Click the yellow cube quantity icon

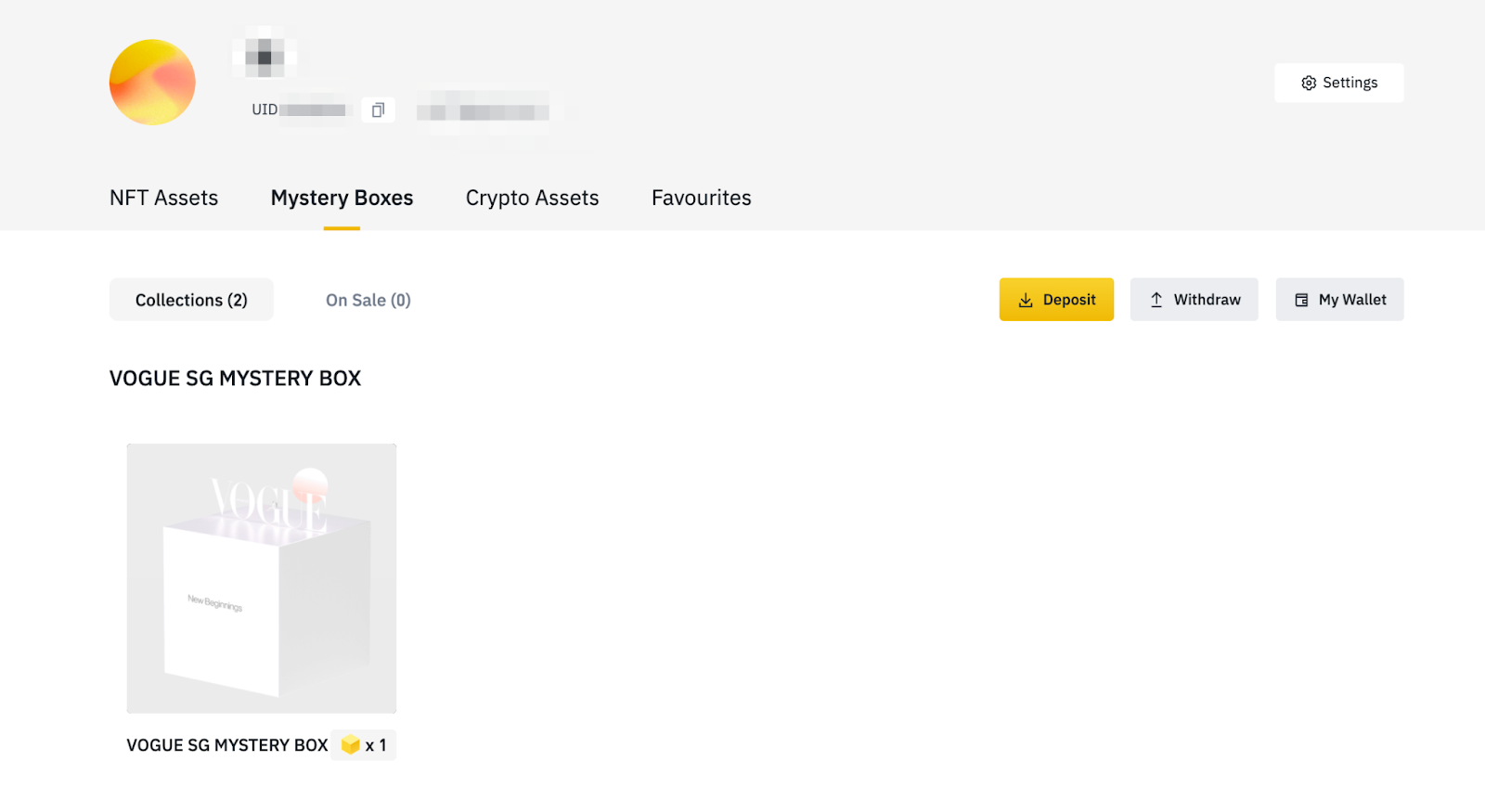point(350,745)
